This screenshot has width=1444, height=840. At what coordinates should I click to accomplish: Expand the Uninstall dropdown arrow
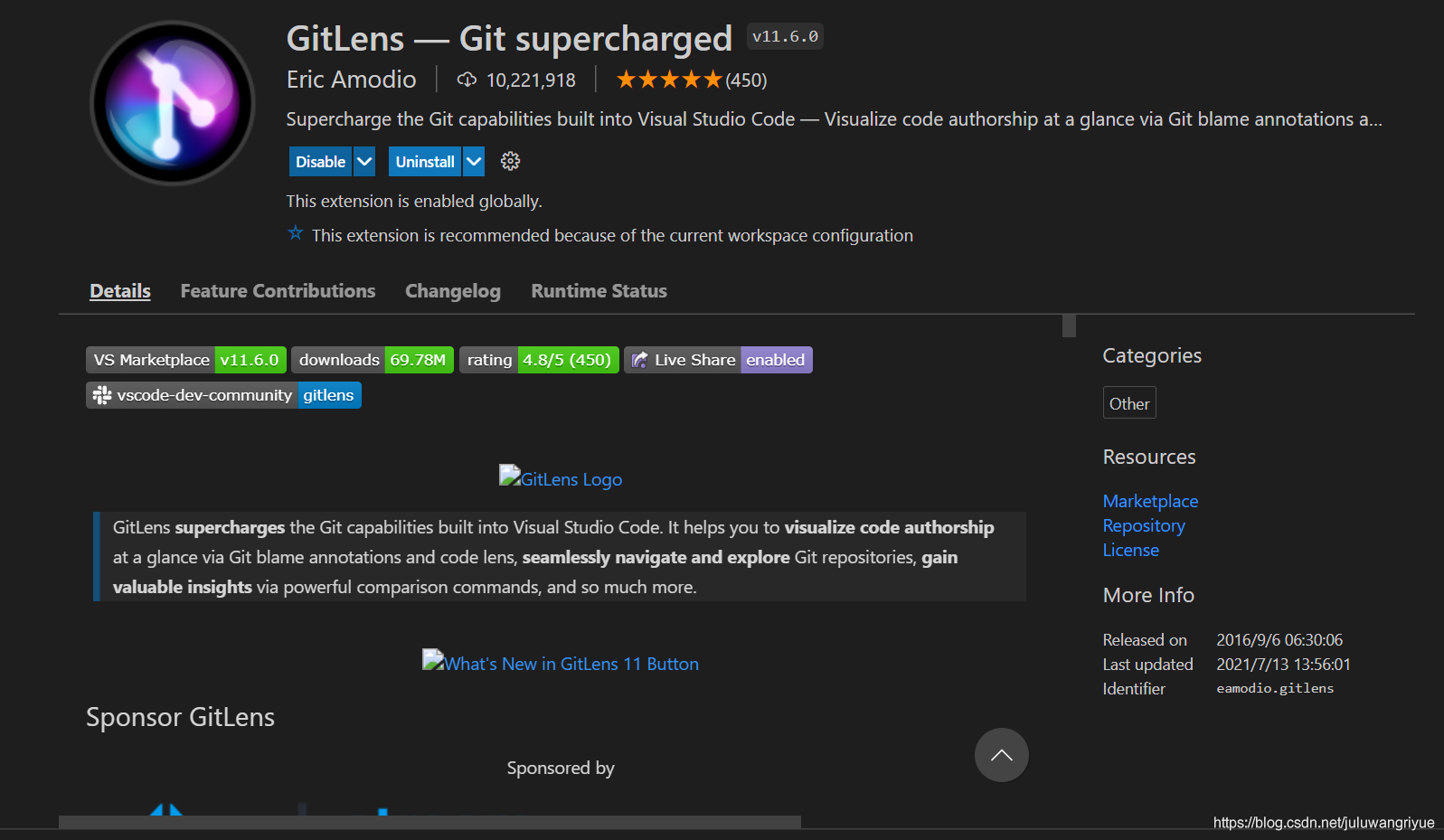tap(474, 162)
